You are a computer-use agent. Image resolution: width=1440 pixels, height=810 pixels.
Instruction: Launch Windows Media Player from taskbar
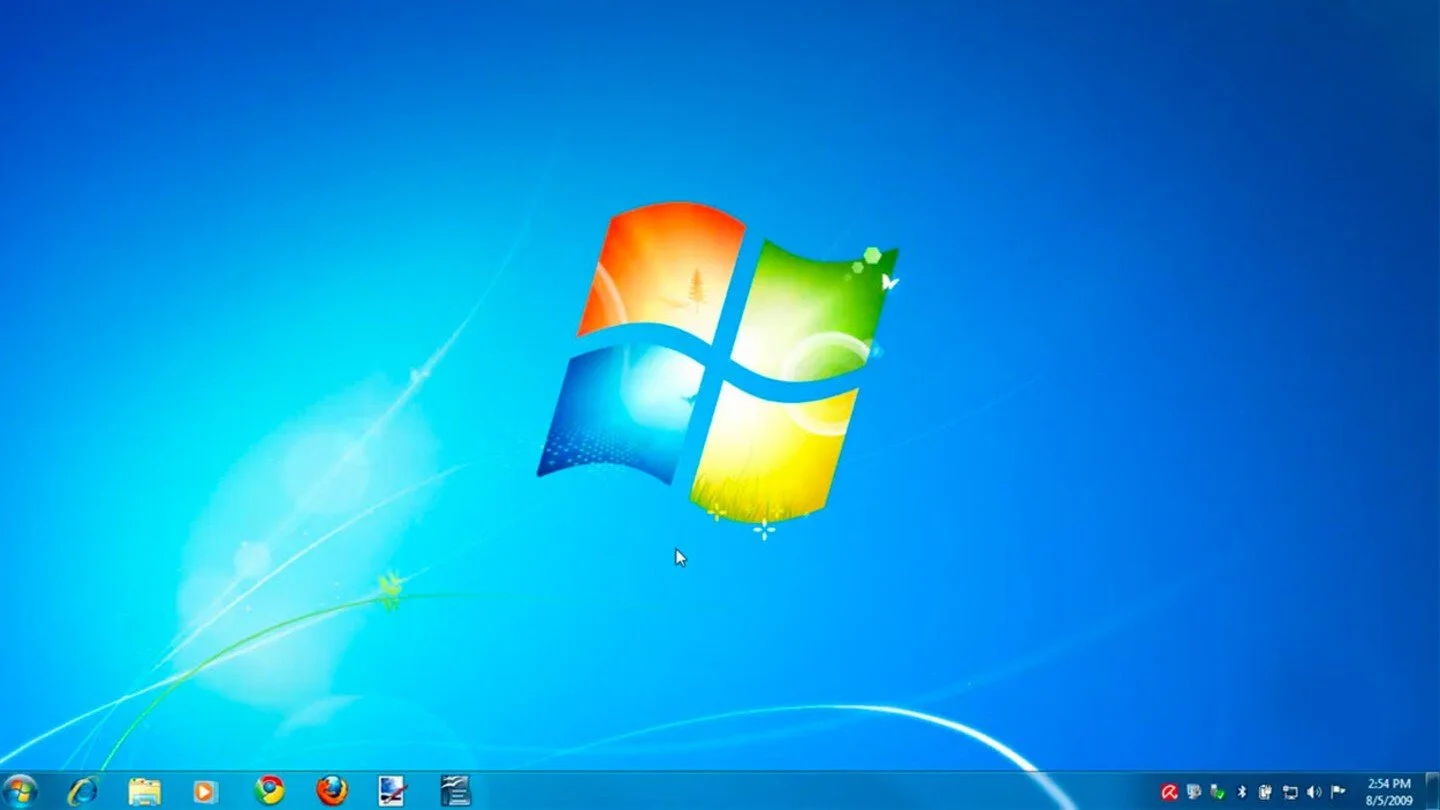coord(205,791)
